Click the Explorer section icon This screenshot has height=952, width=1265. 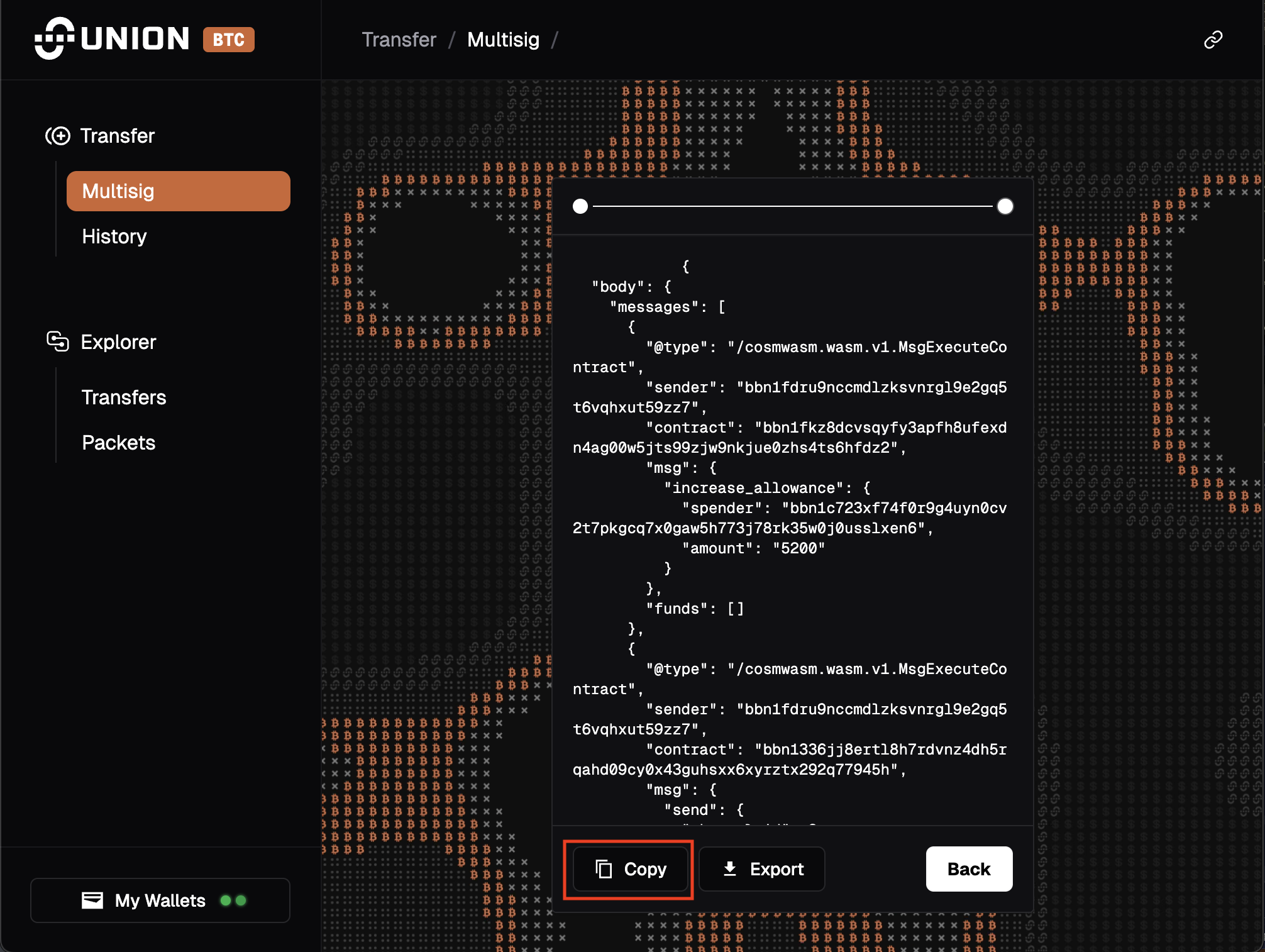tap(58, 341)
